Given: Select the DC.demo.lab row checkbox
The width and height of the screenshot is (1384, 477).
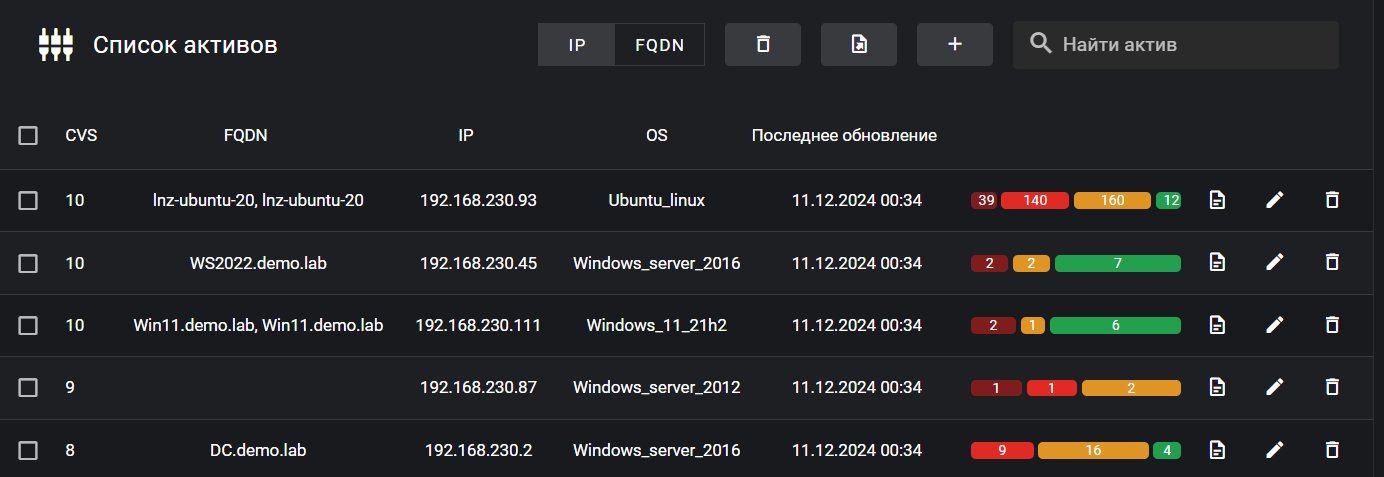Looking at the screenshot, I should (x=28, y=450).
